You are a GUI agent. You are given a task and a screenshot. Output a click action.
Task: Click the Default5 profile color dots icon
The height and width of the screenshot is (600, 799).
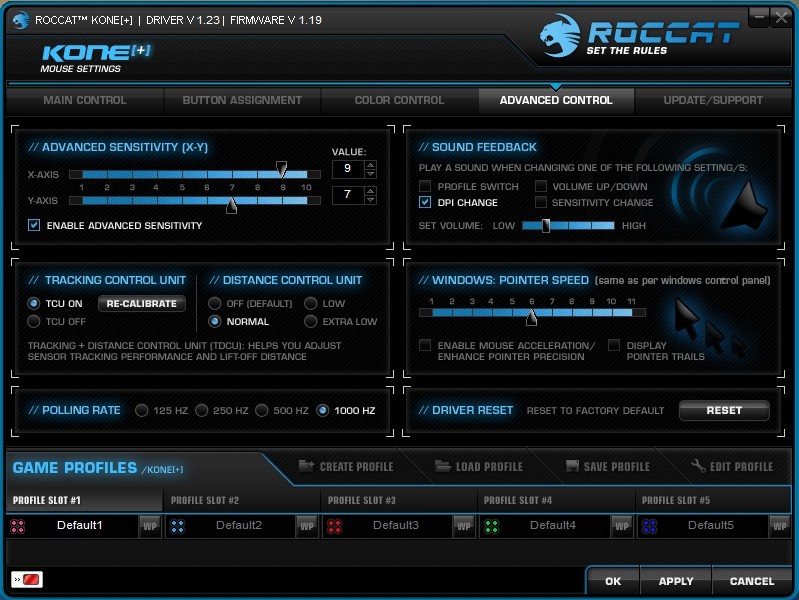650,527
